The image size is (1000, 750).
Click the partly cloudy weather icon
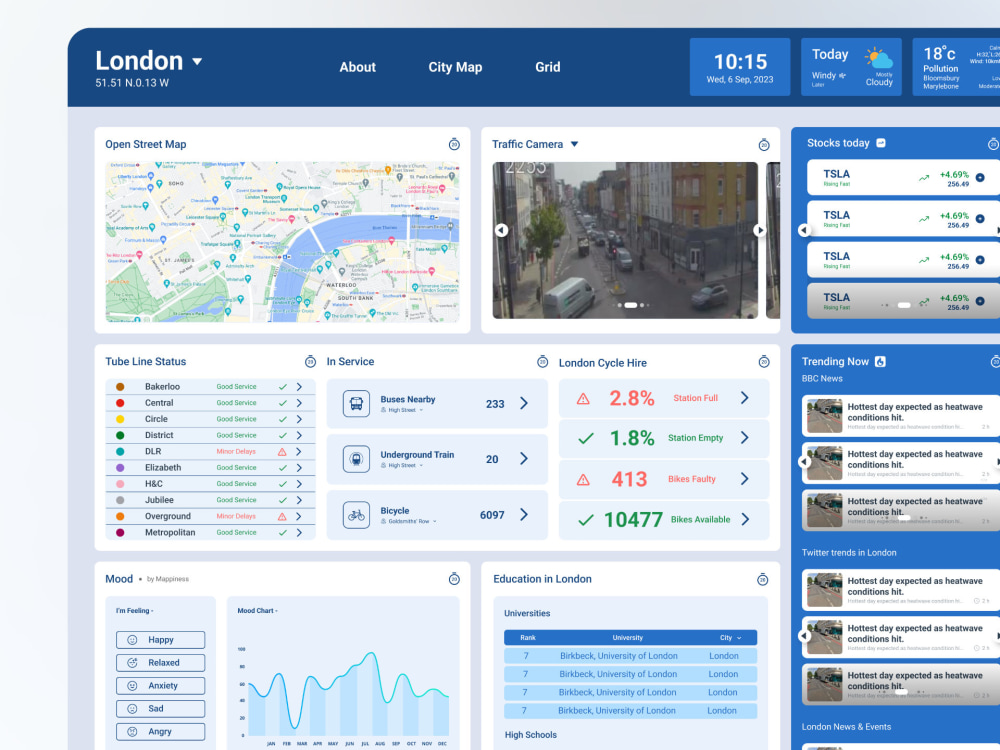(x=879, y=59)
